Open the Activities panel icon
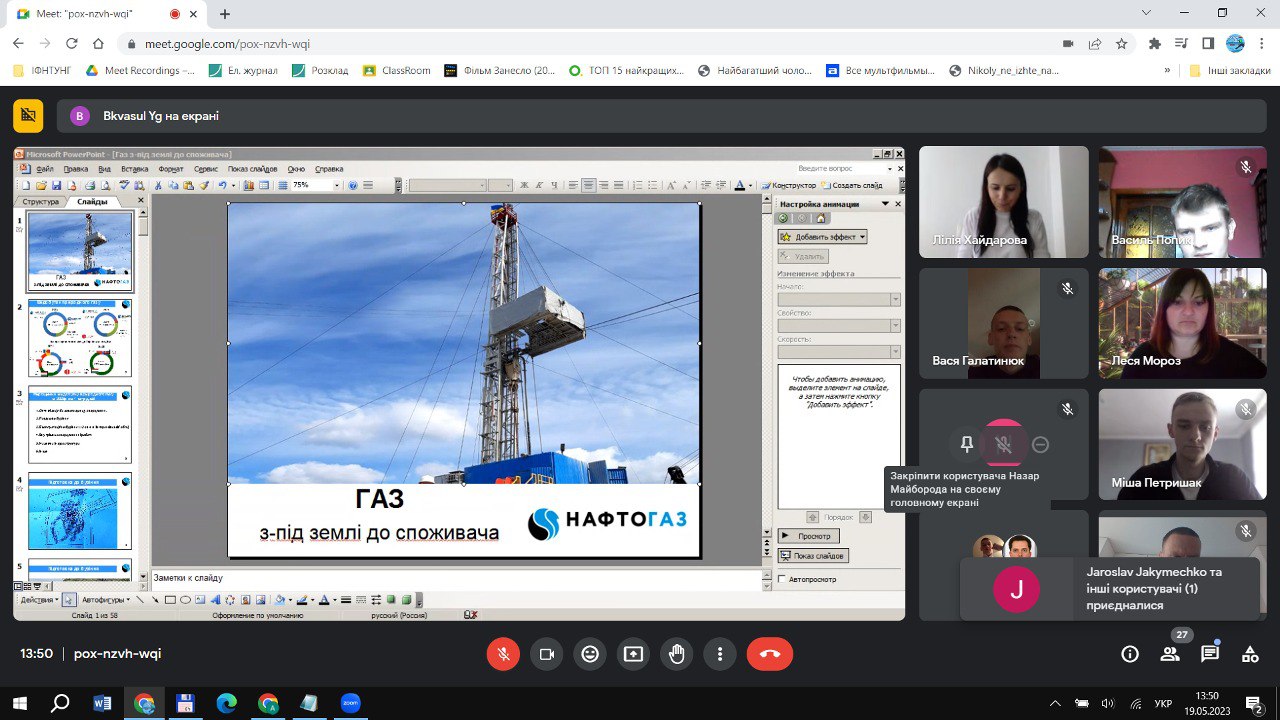Image resolution: width=1280 pixels, height=720 pixels. point(1250,654)
